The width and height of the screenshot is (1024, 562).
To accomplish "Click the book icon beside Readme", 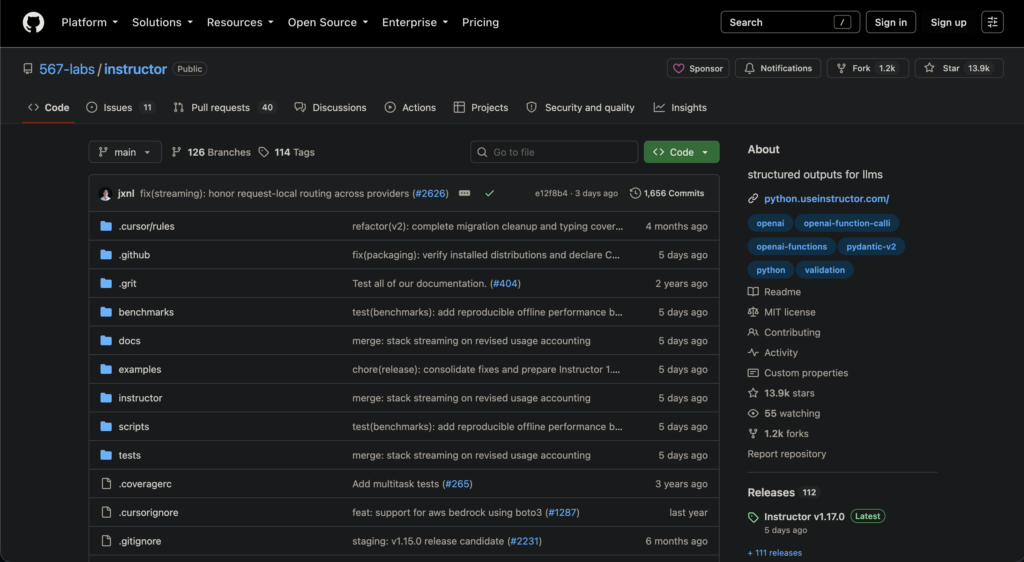I will point(753,292).
